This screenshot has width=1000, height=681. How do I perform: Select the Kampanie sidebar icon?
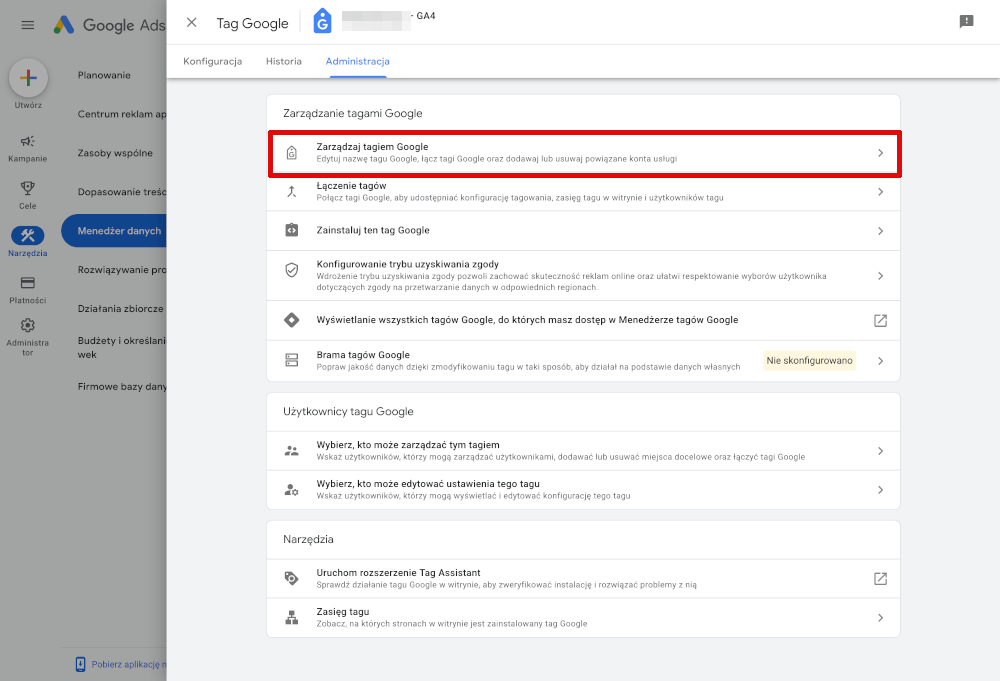point(27,143)
